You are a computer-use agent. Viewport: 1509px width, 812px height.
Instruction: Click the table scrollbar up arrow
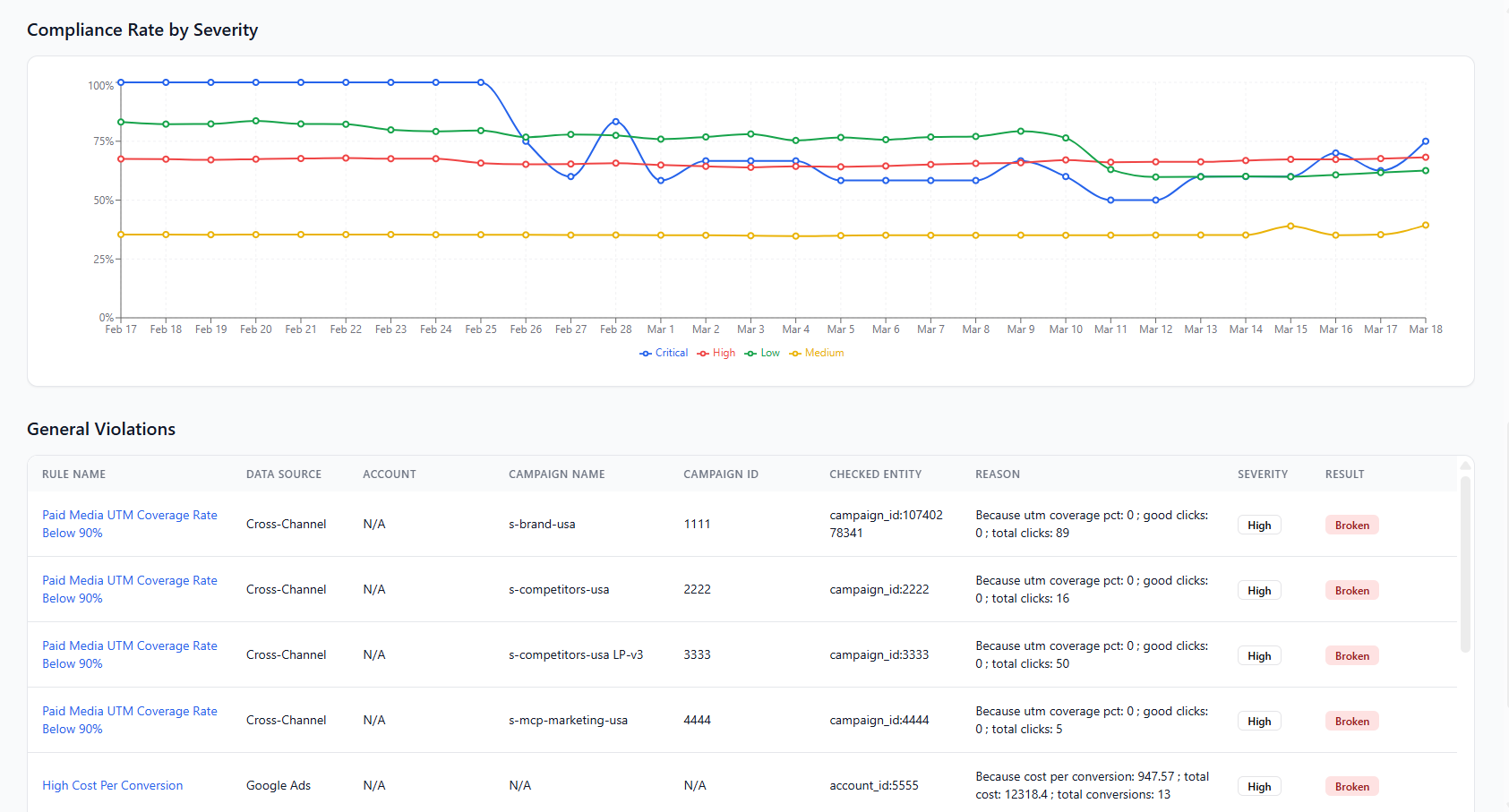tap(1465, 466)
